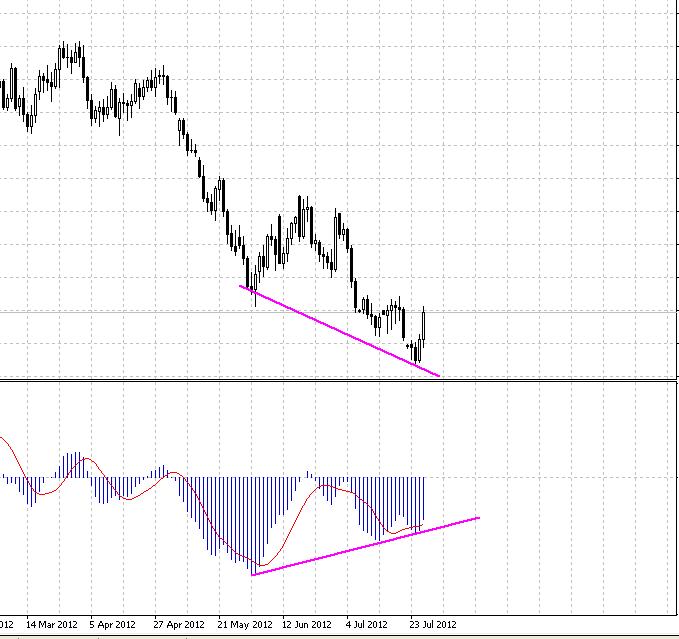Click the 4 Jul 2012 date label
Screen dimensions: 679x639
(x=366, y=625)
